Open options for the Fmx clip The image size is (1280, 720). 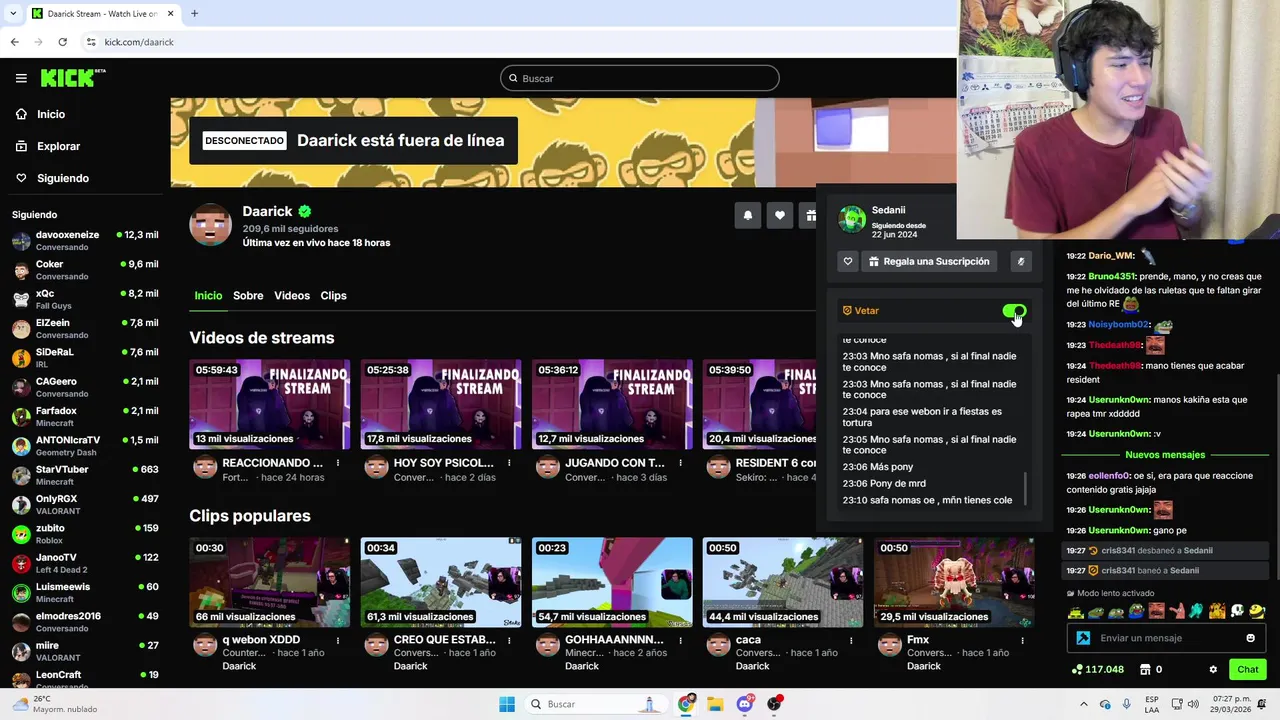(x=1022, y=640)
